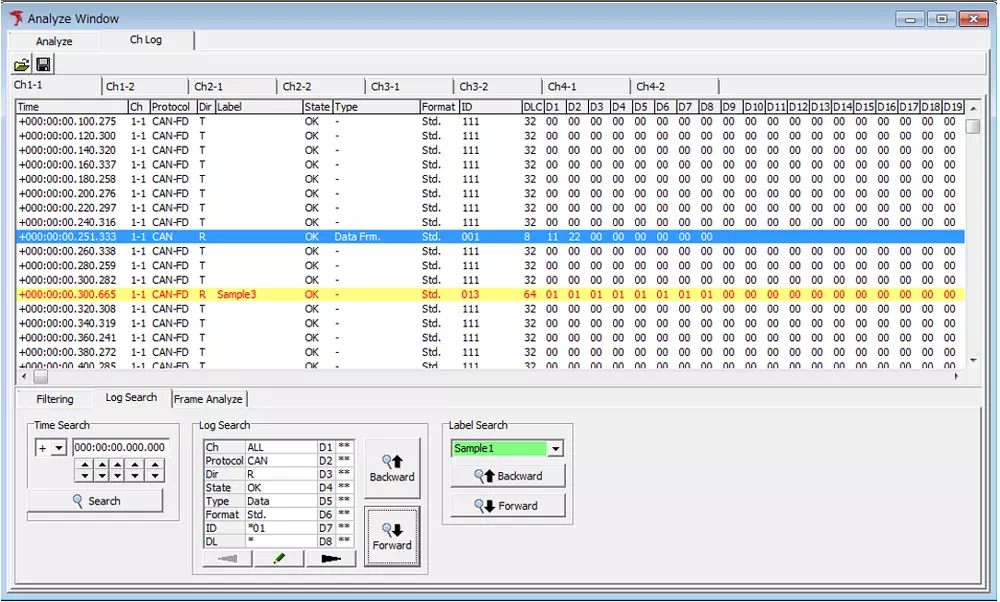
Task: Increment the first time stepper up arrow
Action: pos(84,464)
